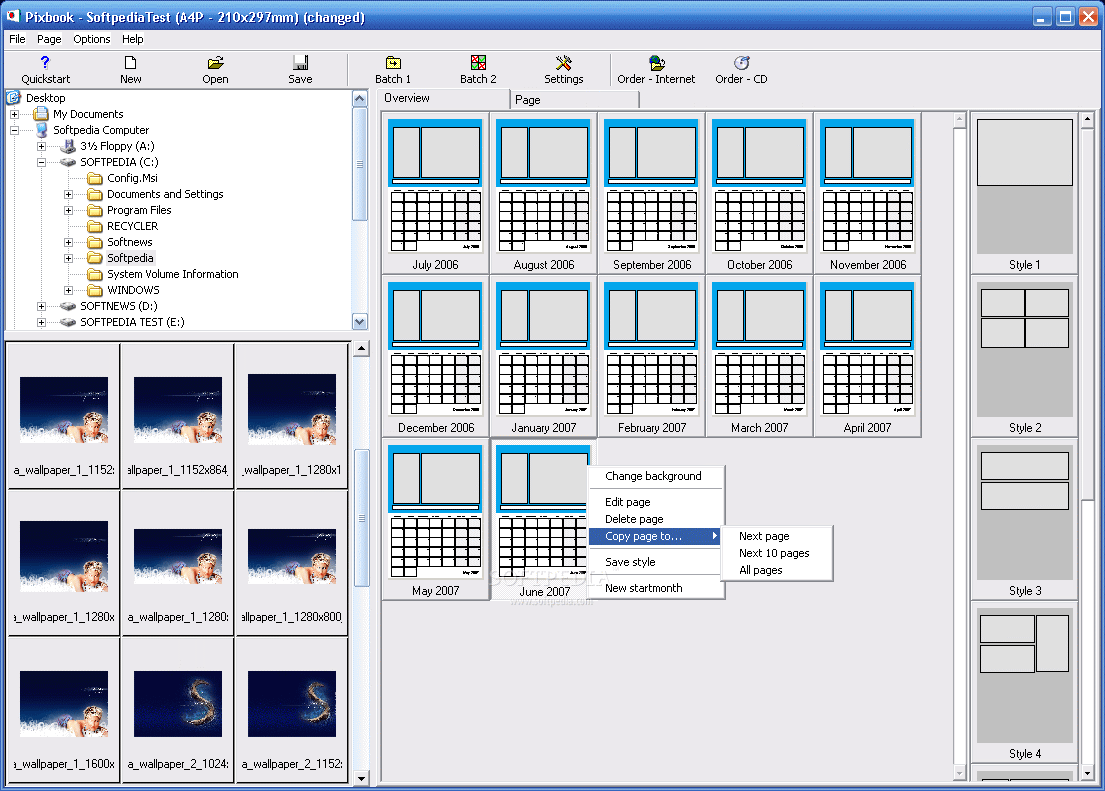Expand the Program Files folder node
Image resolution: width=1105 pixels, height=791 pixels.
click(68, 210)
